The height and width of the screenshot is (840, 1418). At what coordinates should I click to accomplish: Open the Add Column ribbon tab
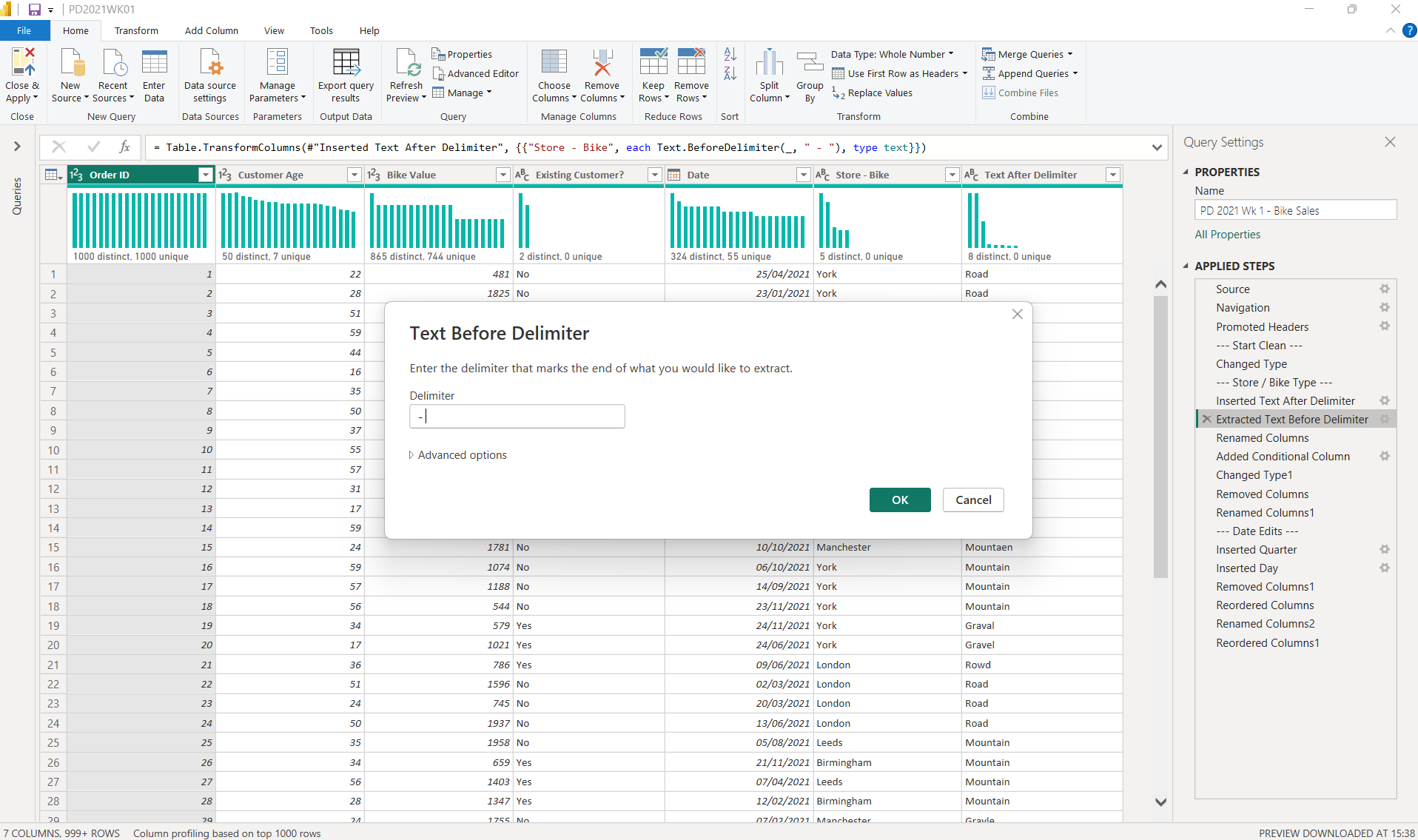211,31
